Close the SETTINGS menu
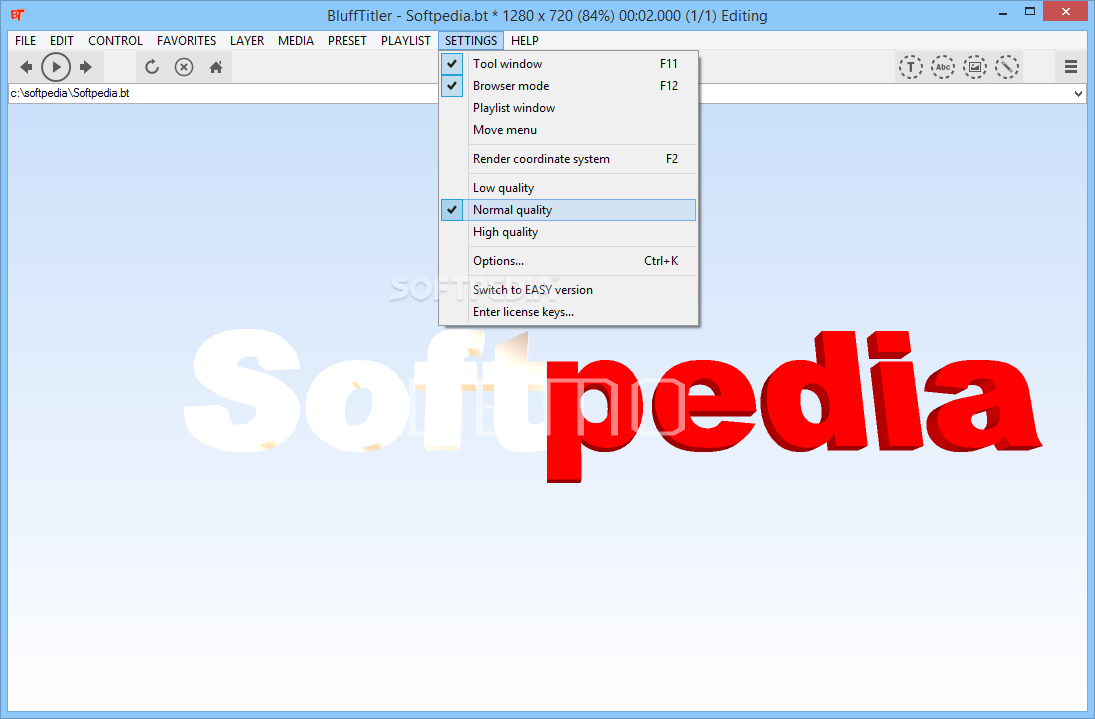The width and height of the screenshot is (1095, 719). 471,40
